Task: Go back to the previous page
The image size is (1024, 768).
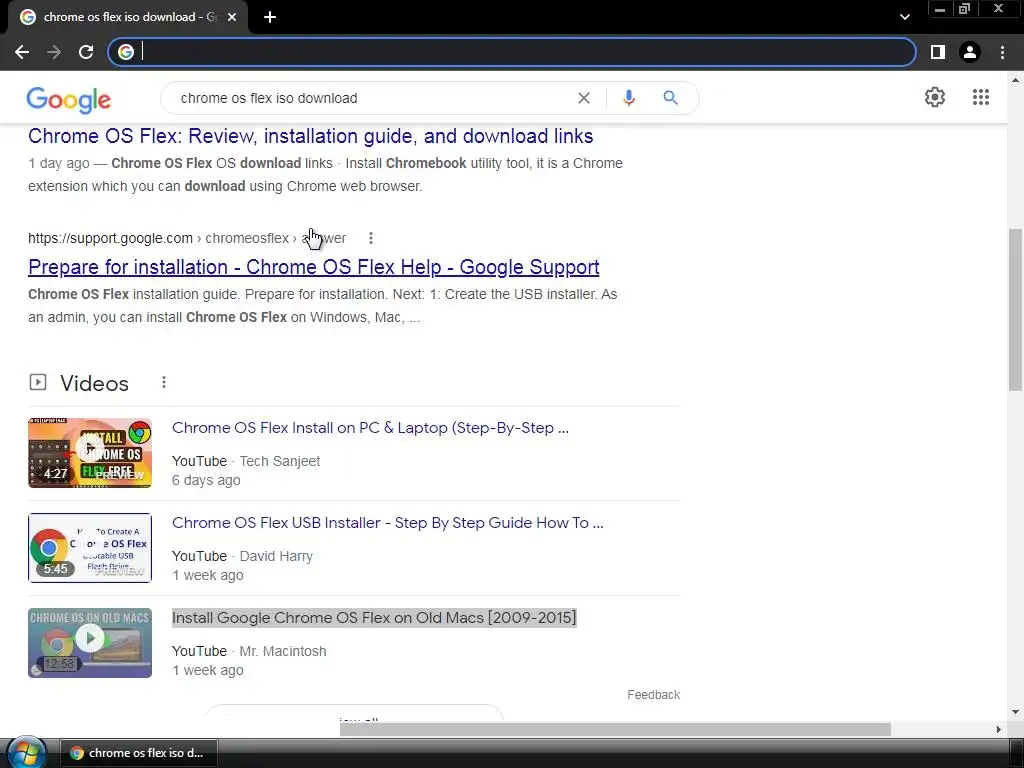Action: coord(22,52)
